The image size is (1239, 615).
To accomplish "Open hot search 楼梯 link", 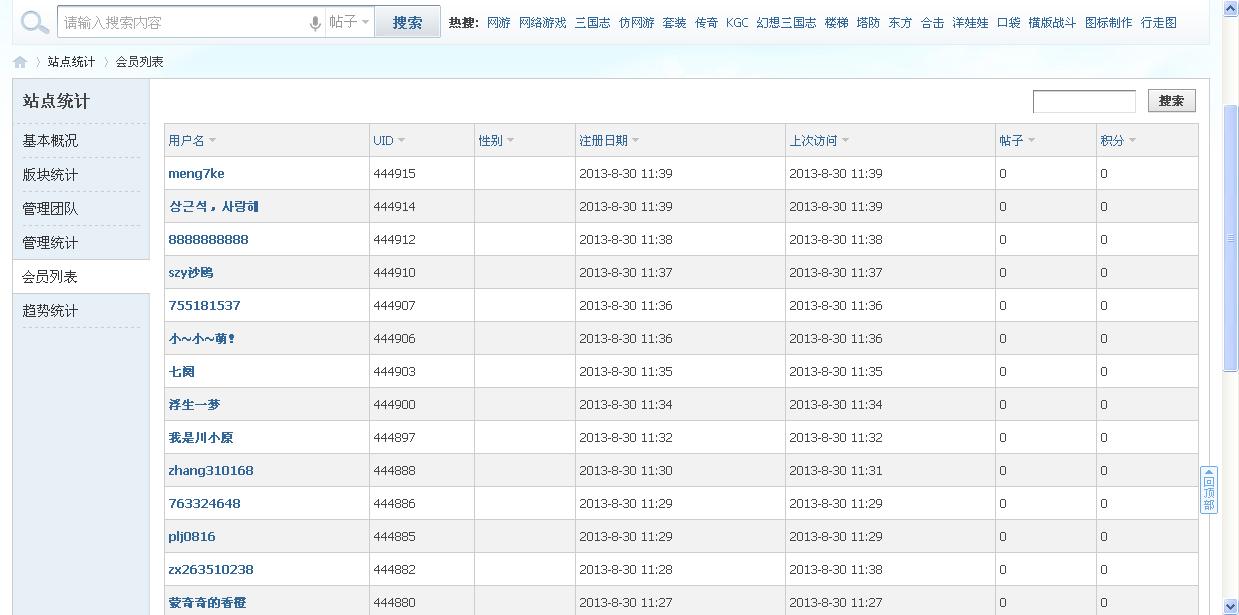I will [836, 23].
